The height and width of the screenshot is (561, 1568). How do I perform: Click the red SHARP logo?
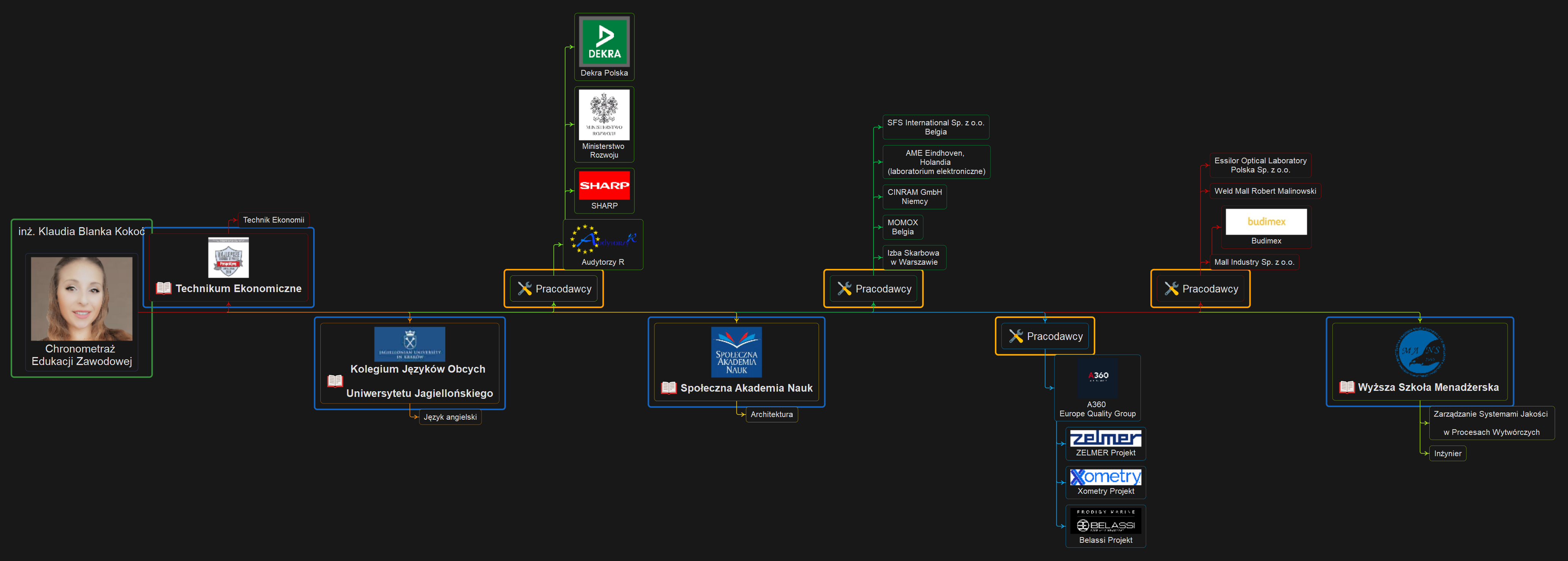604,186
